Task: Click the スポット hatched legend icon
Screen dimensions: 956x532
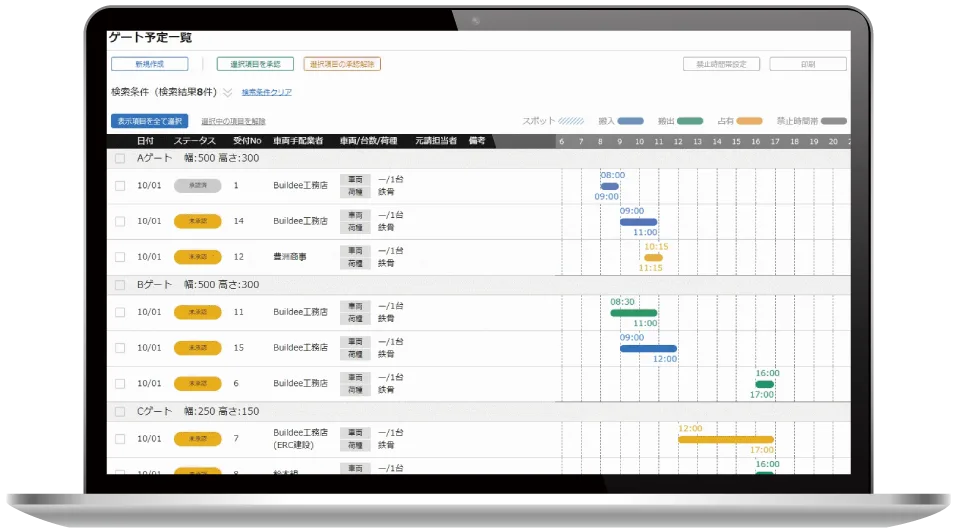Action: pos(571,121)
